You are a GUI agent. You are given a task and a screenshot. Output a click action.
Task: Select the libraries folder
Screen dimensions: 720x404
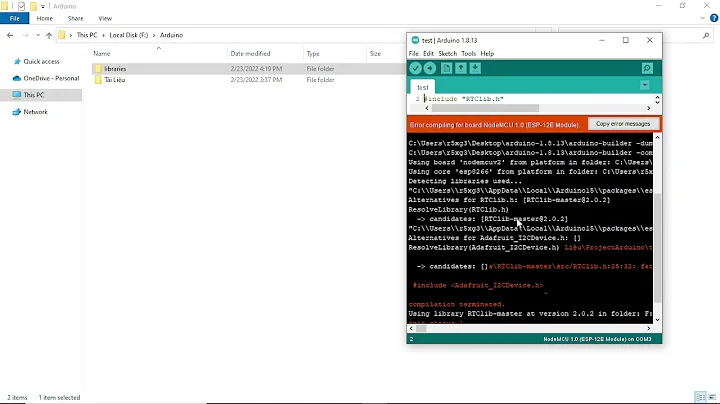115,69
